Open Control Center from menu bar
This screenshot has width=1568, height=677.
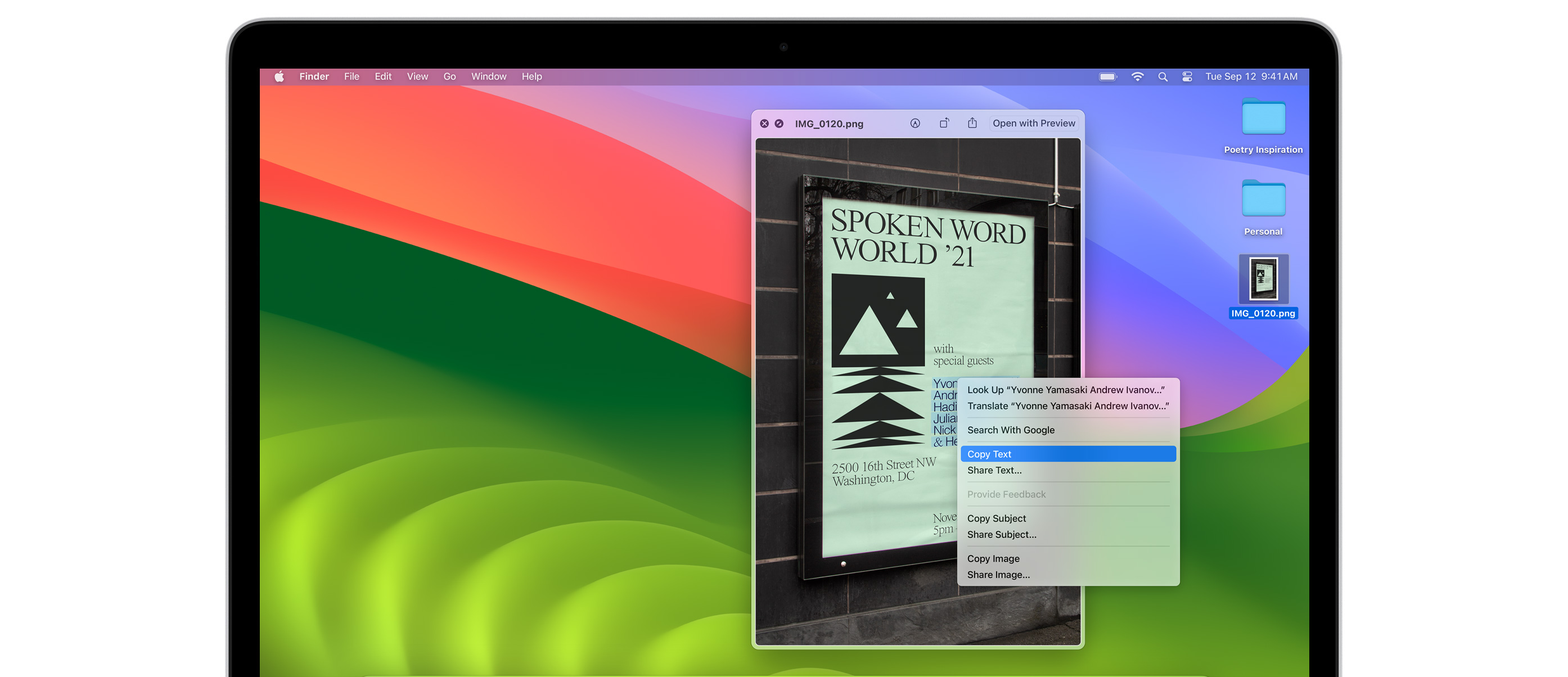click(x=1187, y=76)
